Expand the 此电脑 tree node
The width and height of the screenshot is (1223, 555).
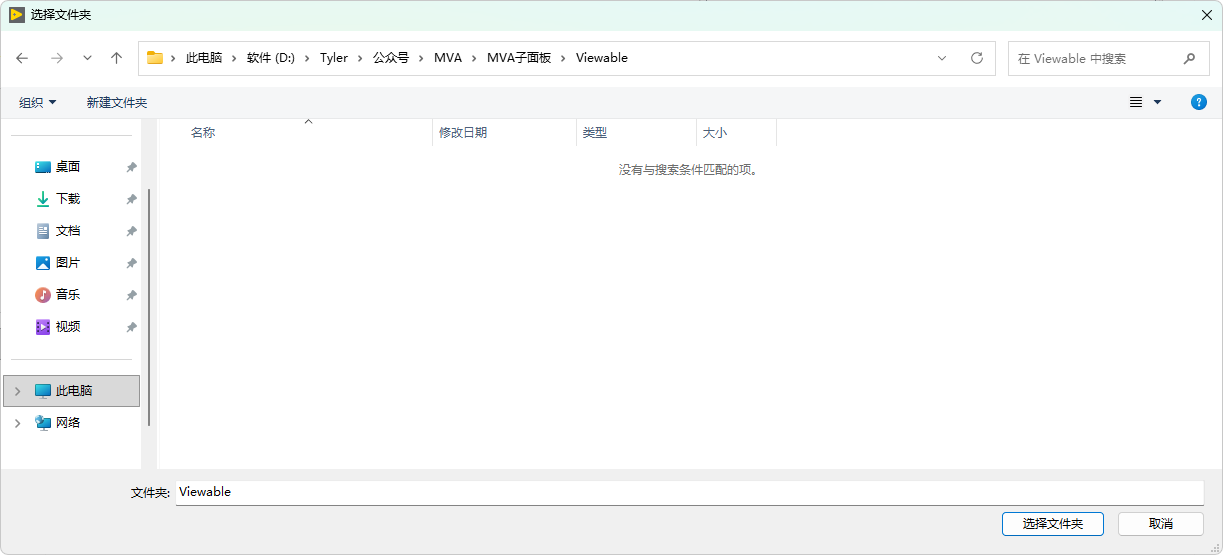(x=17, y=391)
